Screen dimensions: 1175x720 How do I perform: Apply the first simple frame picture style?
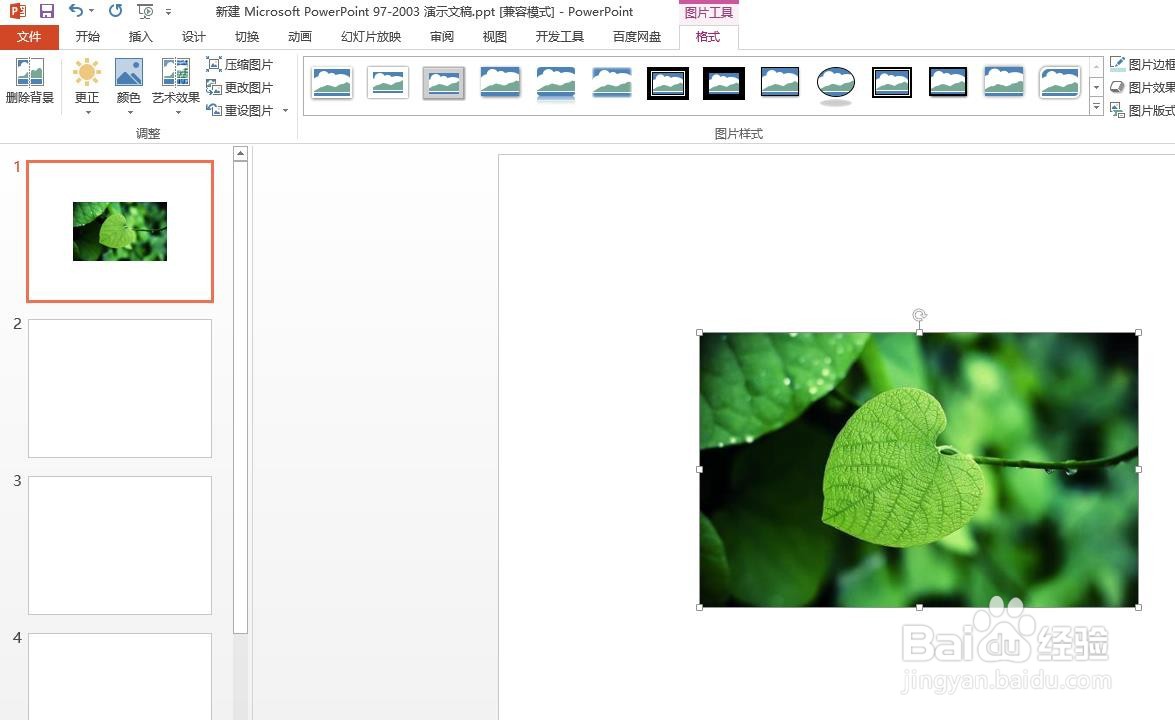pyautogui.click(x=332, y=82)
